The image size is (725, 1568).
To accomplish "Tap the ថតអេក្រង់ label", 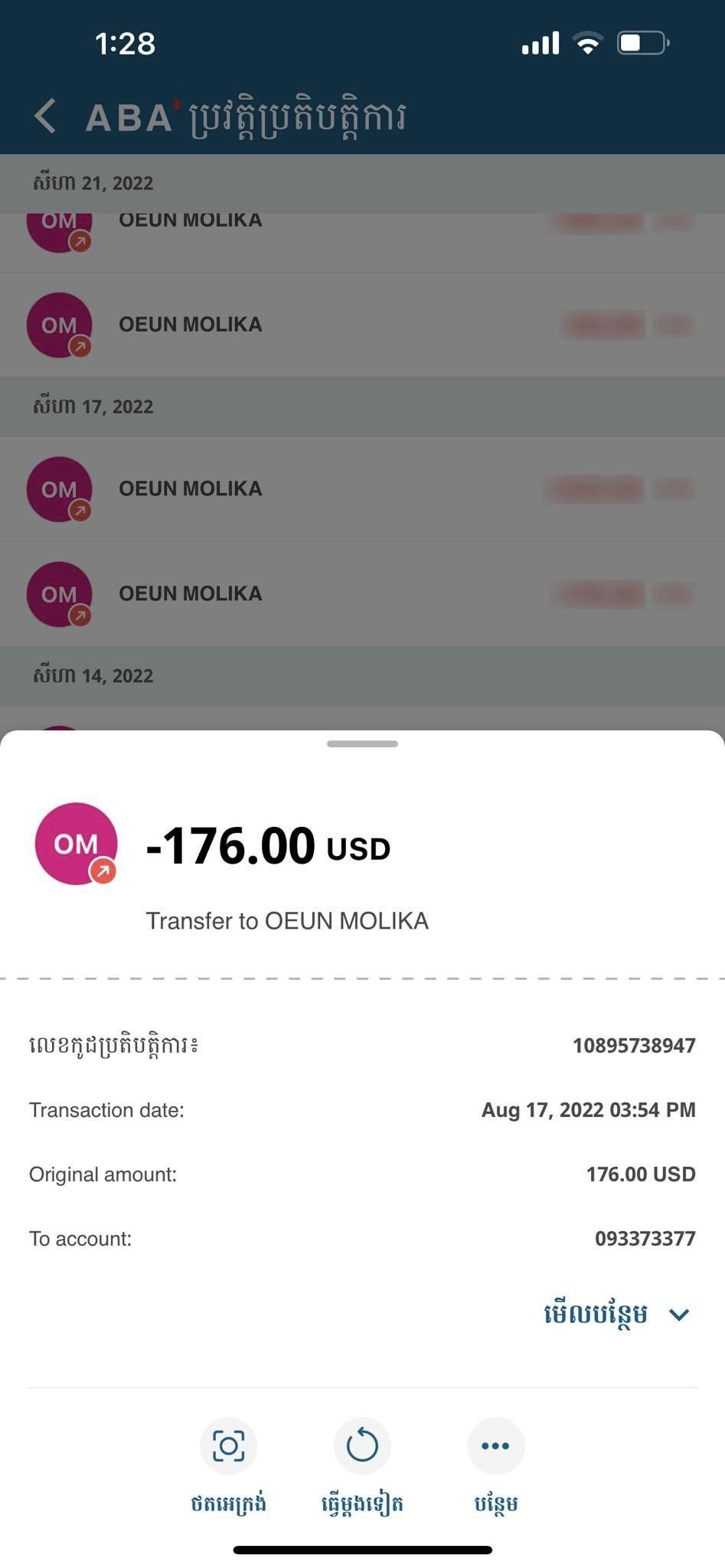I will tap(228, 1504).
